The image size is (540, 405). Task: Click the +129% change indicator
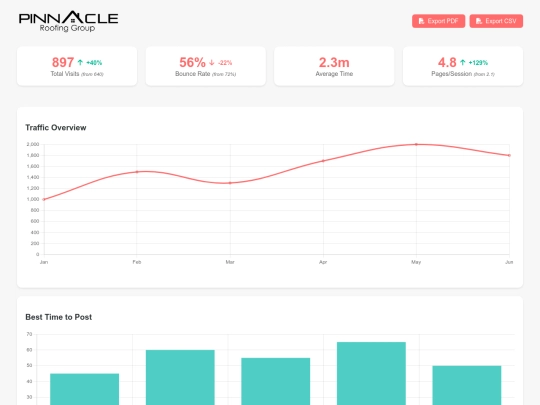point(478,63)
